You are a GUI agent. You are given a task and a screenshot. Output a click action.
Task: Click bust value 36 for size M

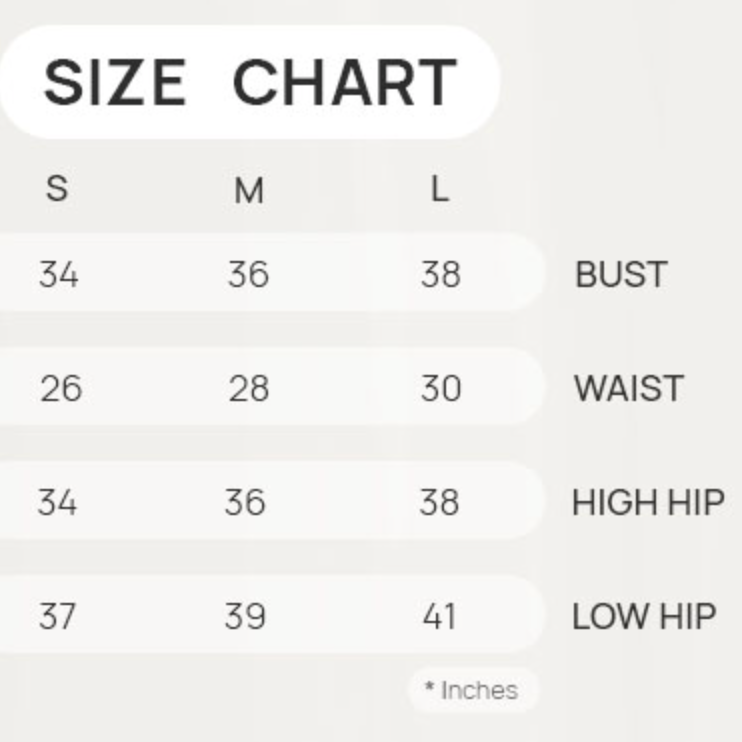pyautogui.click(x=248, y=274)
